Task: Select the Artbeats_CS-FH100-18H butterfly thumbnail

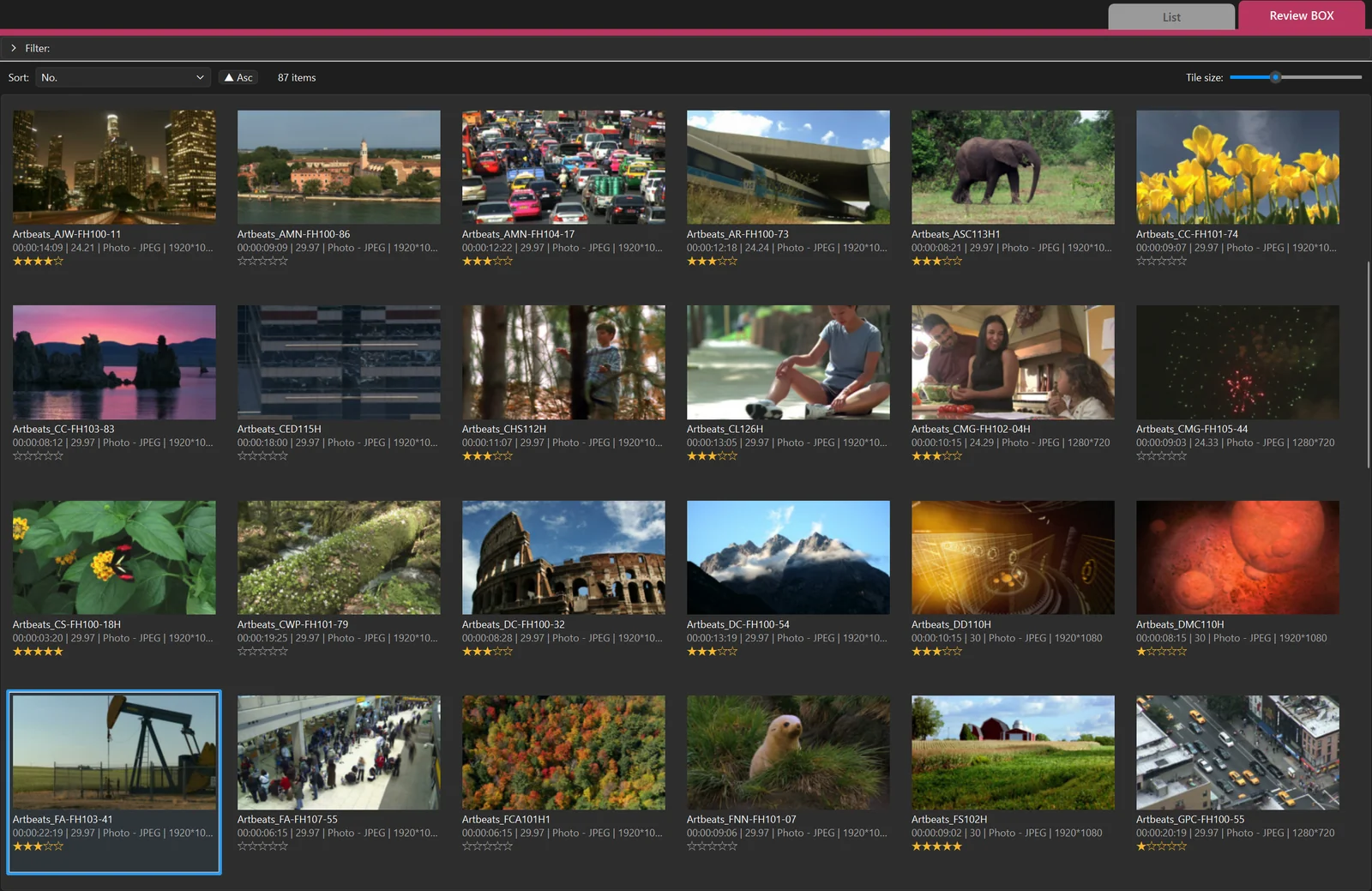Action: (x=114, y=557)
